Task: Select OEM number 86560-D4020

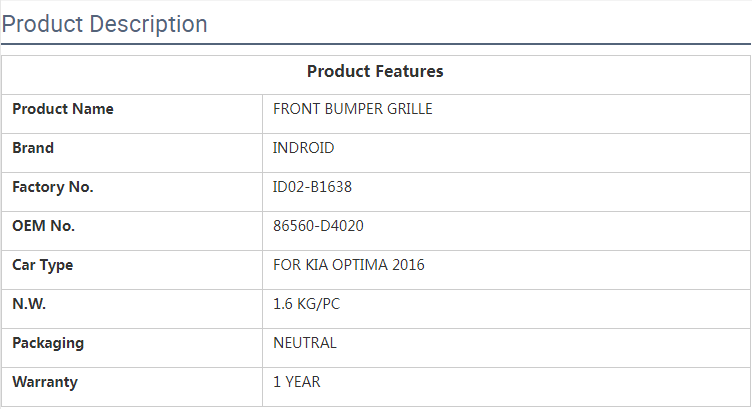Action: (318, 226)
